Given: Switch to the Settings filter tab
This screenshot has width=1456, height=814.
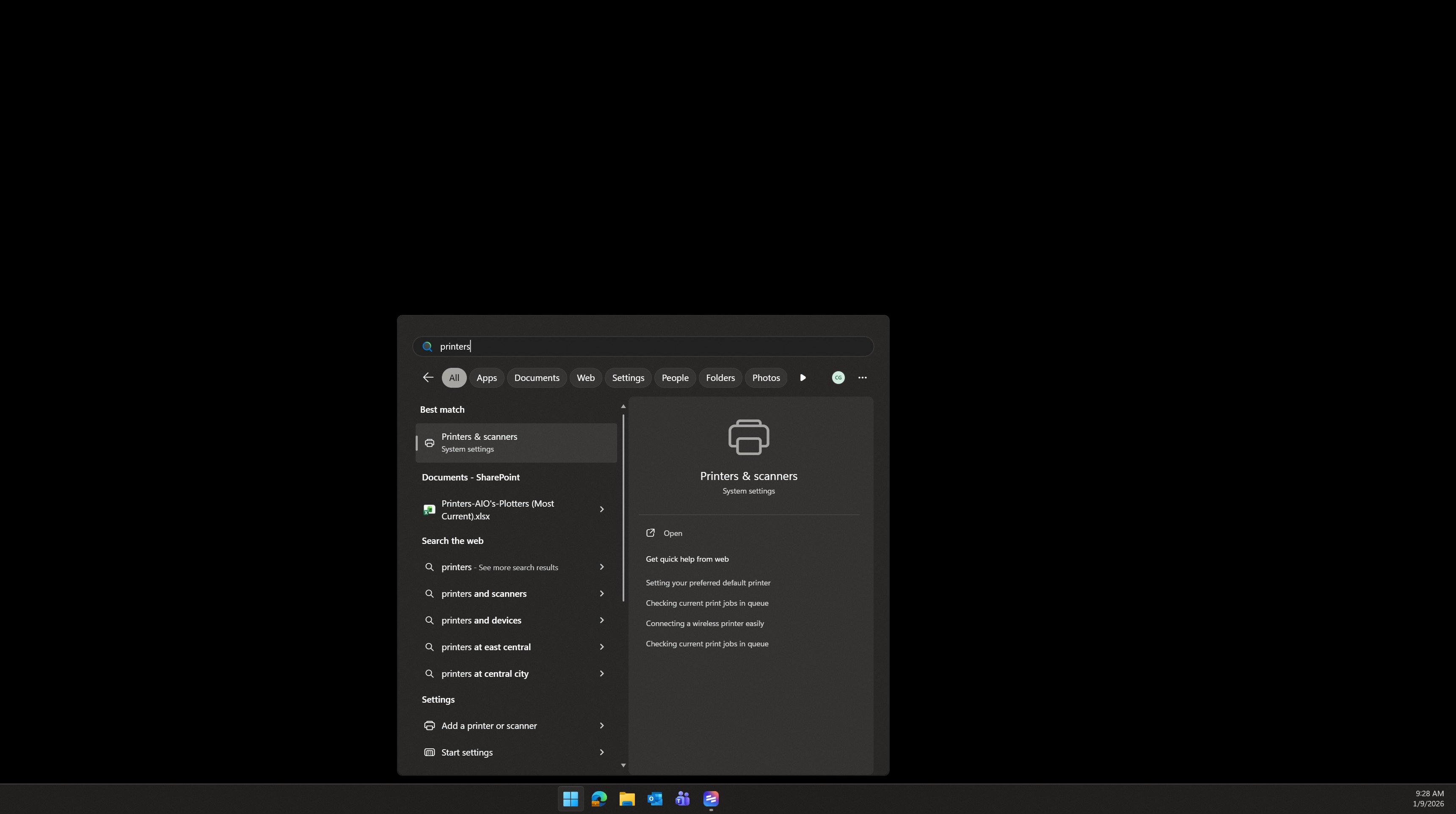Looking at the screenshot, I should 627,378.
